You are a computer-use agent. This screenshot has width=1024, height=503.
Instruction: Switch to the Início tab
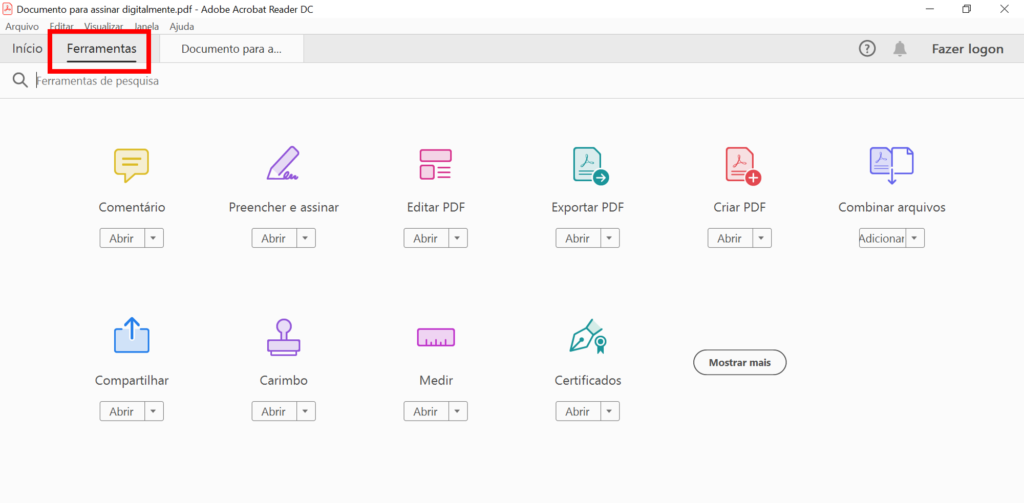tap(27, 48)
